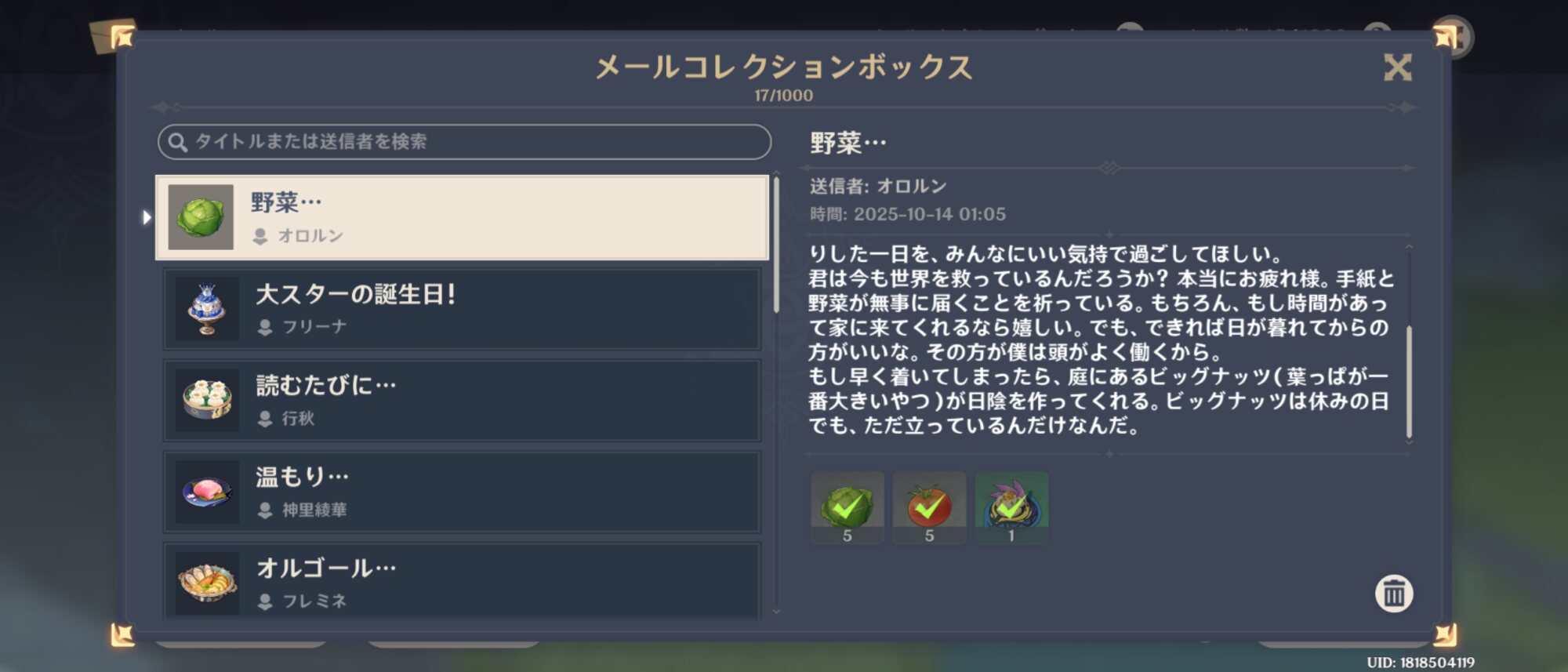This screenshot has height=672, width=1568.
Task: Click the magnifier search icon
Action: [x=178, y=142]
